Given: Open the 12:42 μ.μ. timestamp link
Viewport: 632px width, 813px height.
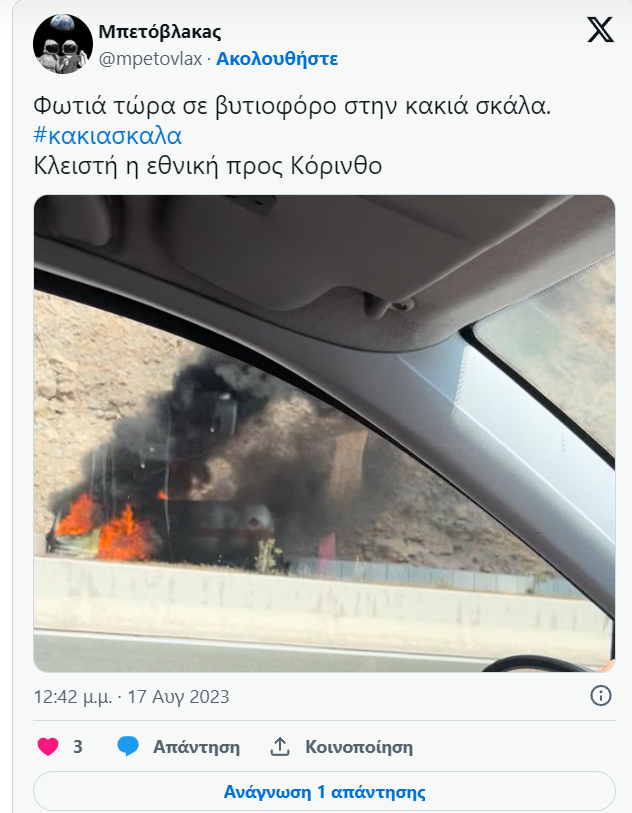Looking at the screenshot, I should coord(73,697).
